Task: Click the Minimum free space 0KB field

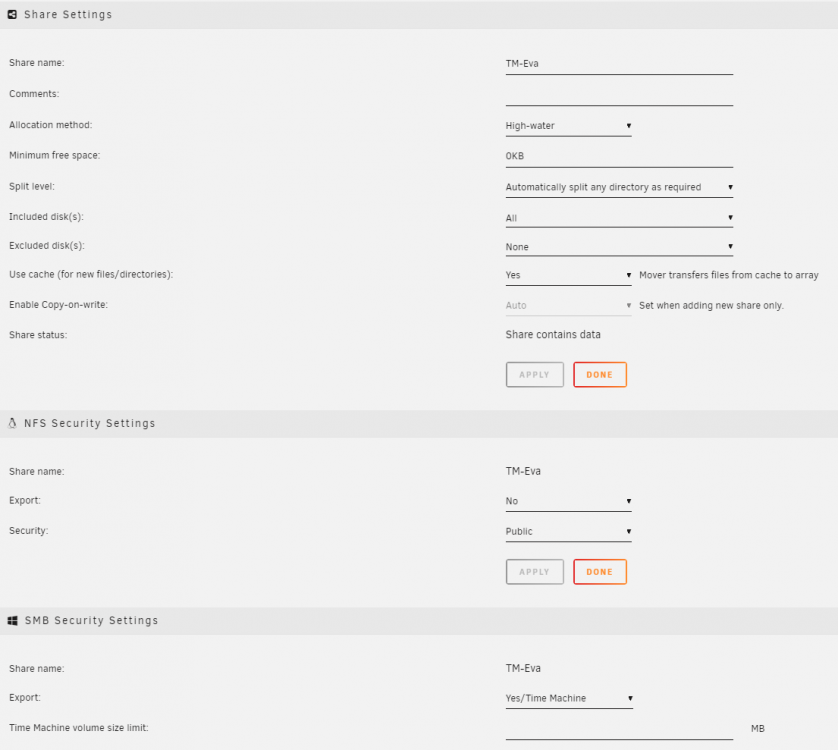Action: [x=619, y=157]
